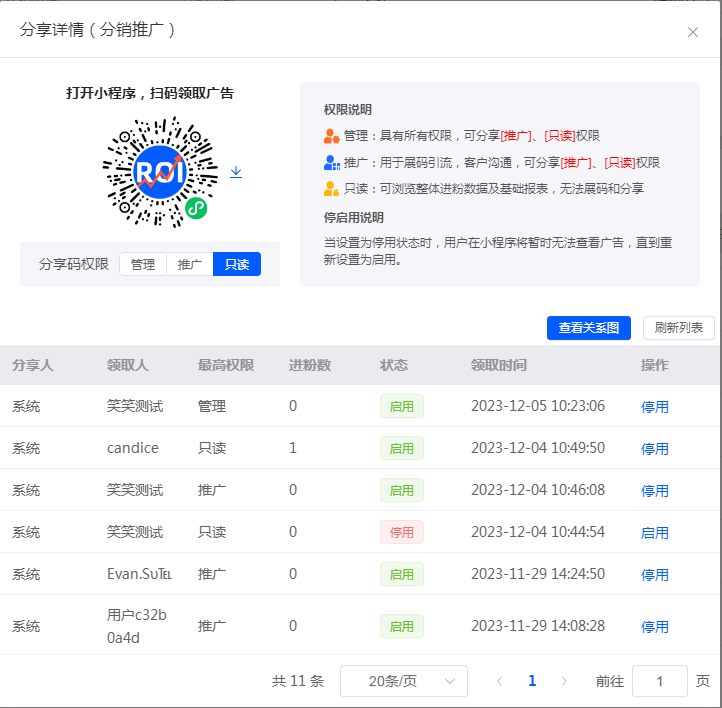Click the ROI mini-program QR code image

[x=160, y=172]
